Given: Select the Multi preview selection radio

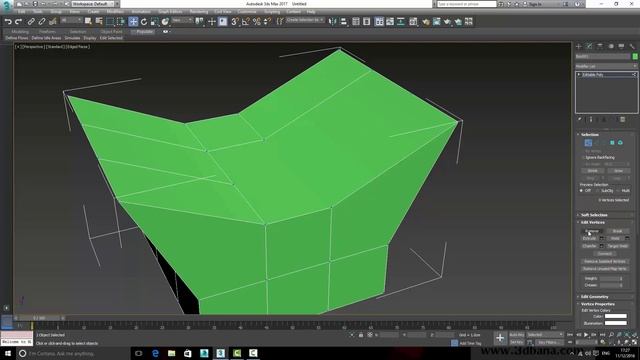Looking at the screenshot, I should pyautogui.click(x=618, y=191).
